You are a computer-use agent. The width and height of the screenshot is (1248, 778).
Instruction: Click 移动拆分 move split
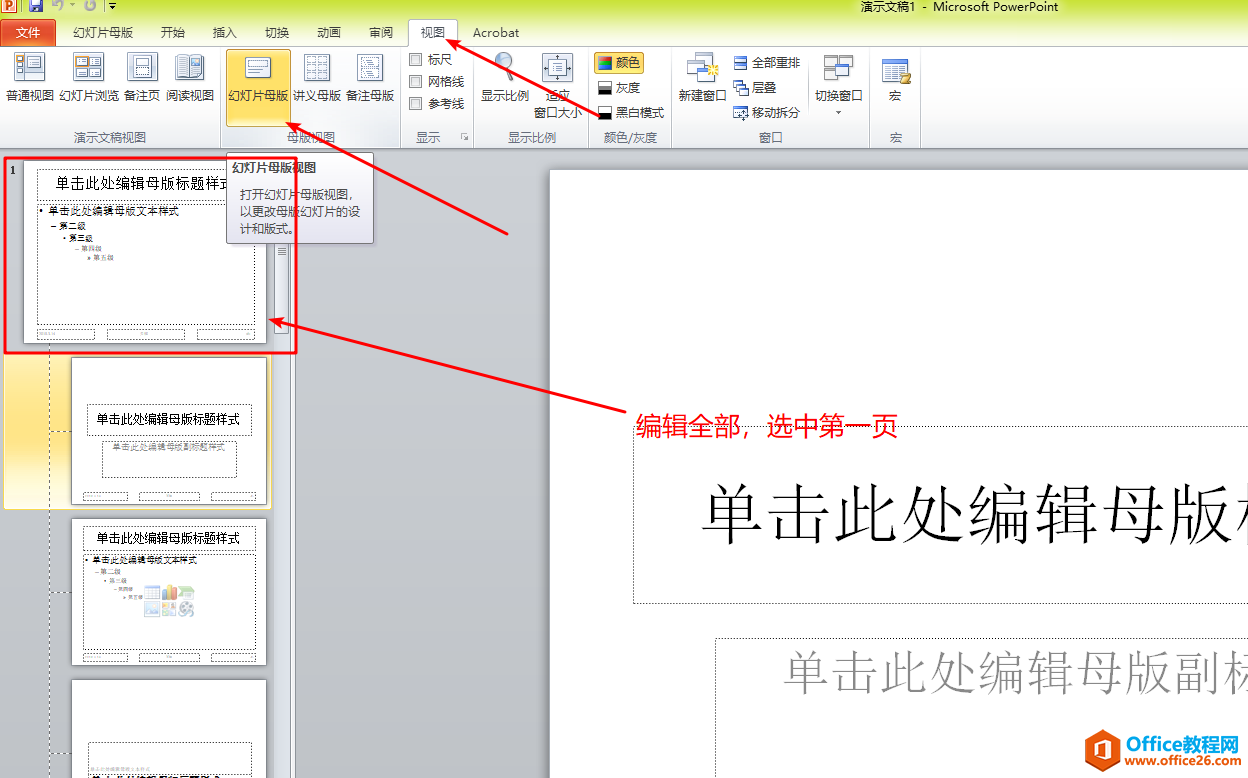(766, 113)
